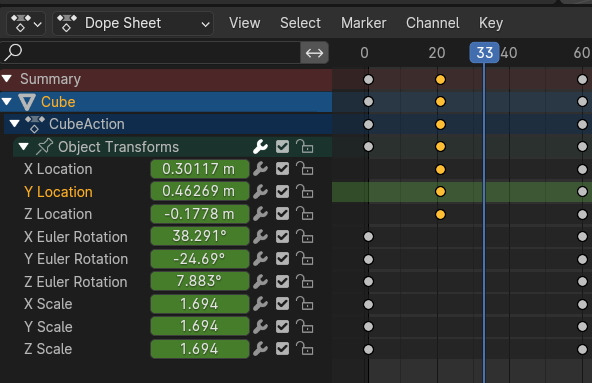Viewport: 592px width, 383px height.
Task: Lock the Y Location channel
Action: coord(304,192)
